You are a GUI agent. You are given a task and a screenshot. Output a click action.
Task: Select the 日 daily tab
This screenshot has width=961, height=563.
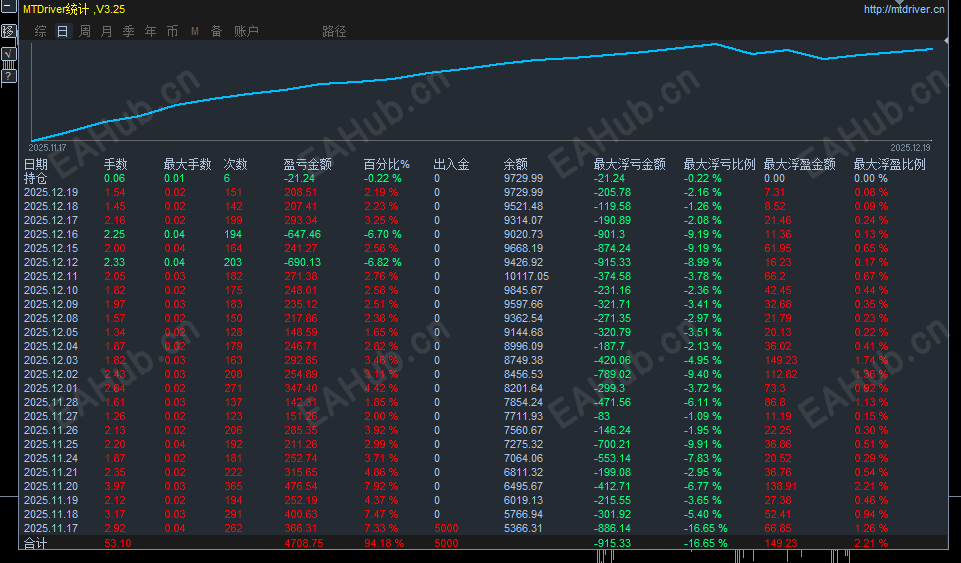coord(63,31)
